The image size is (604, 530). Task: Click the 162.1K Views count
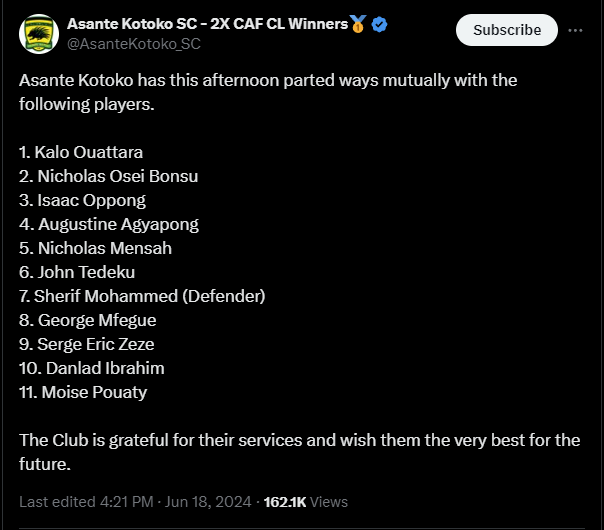[x=305, y=501]
